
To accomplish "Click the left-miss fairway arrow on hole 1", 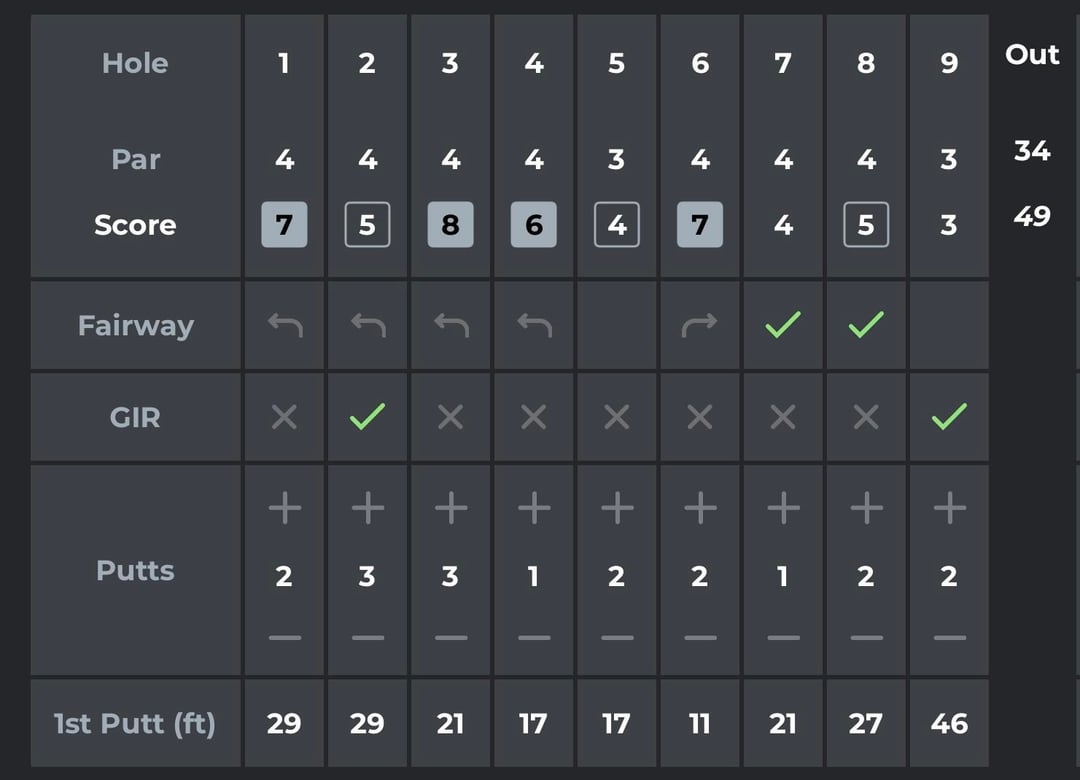I will [x=284, y=325].
